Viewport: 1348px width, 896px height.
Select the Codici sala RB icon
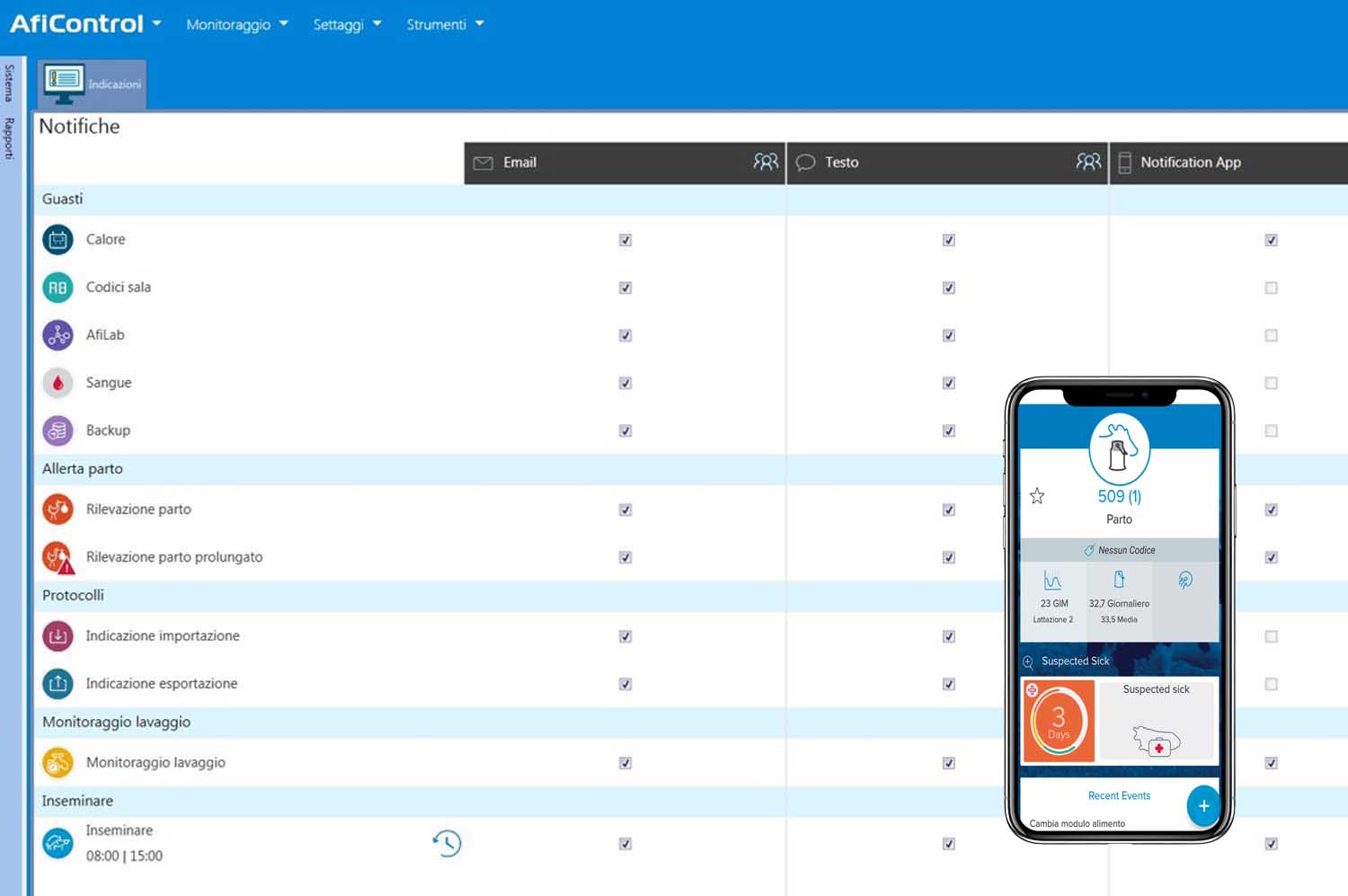pyautogui.click(x=58, y=288)
